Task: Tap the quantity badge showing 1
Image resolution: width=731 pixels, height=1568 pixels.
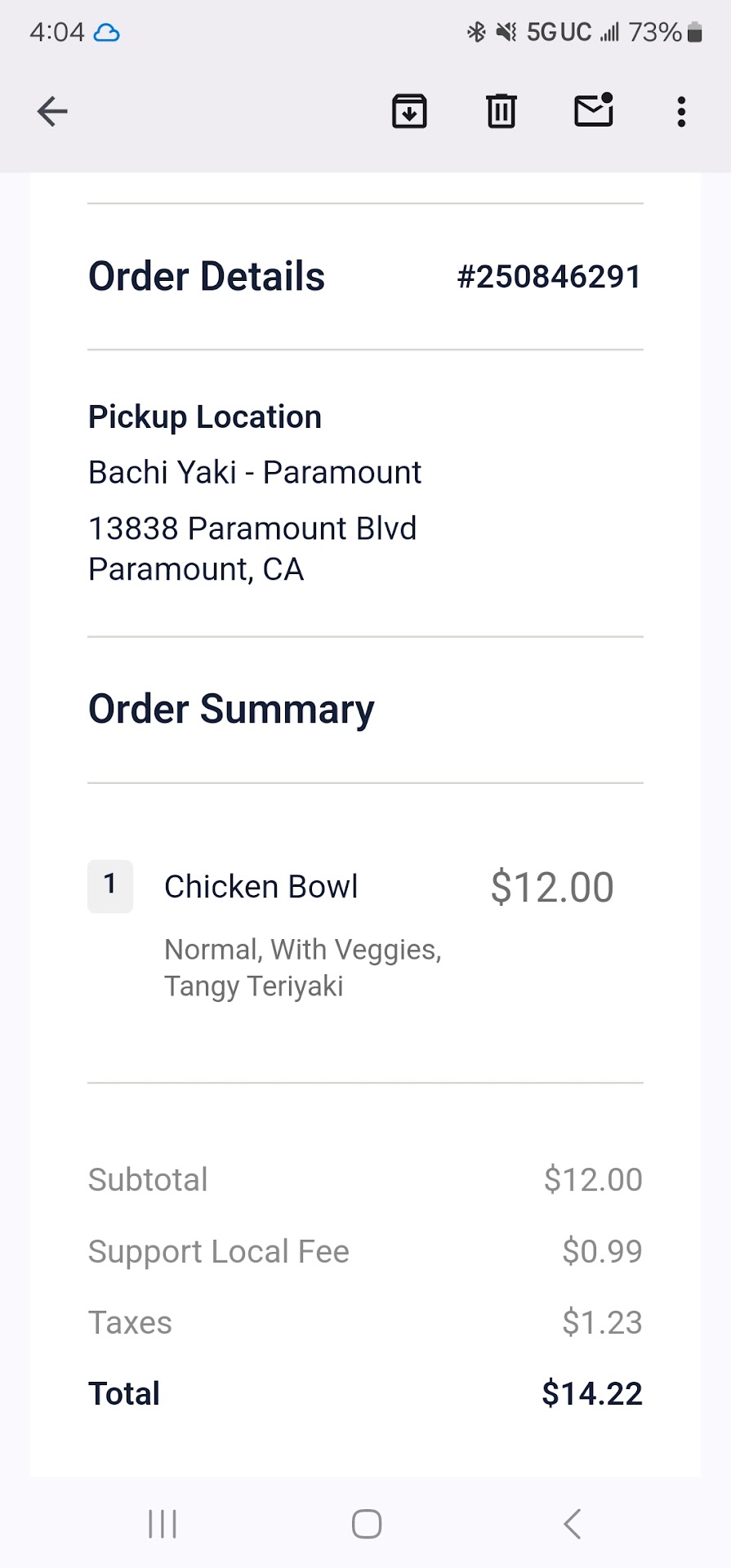Action: coord(110,885)
